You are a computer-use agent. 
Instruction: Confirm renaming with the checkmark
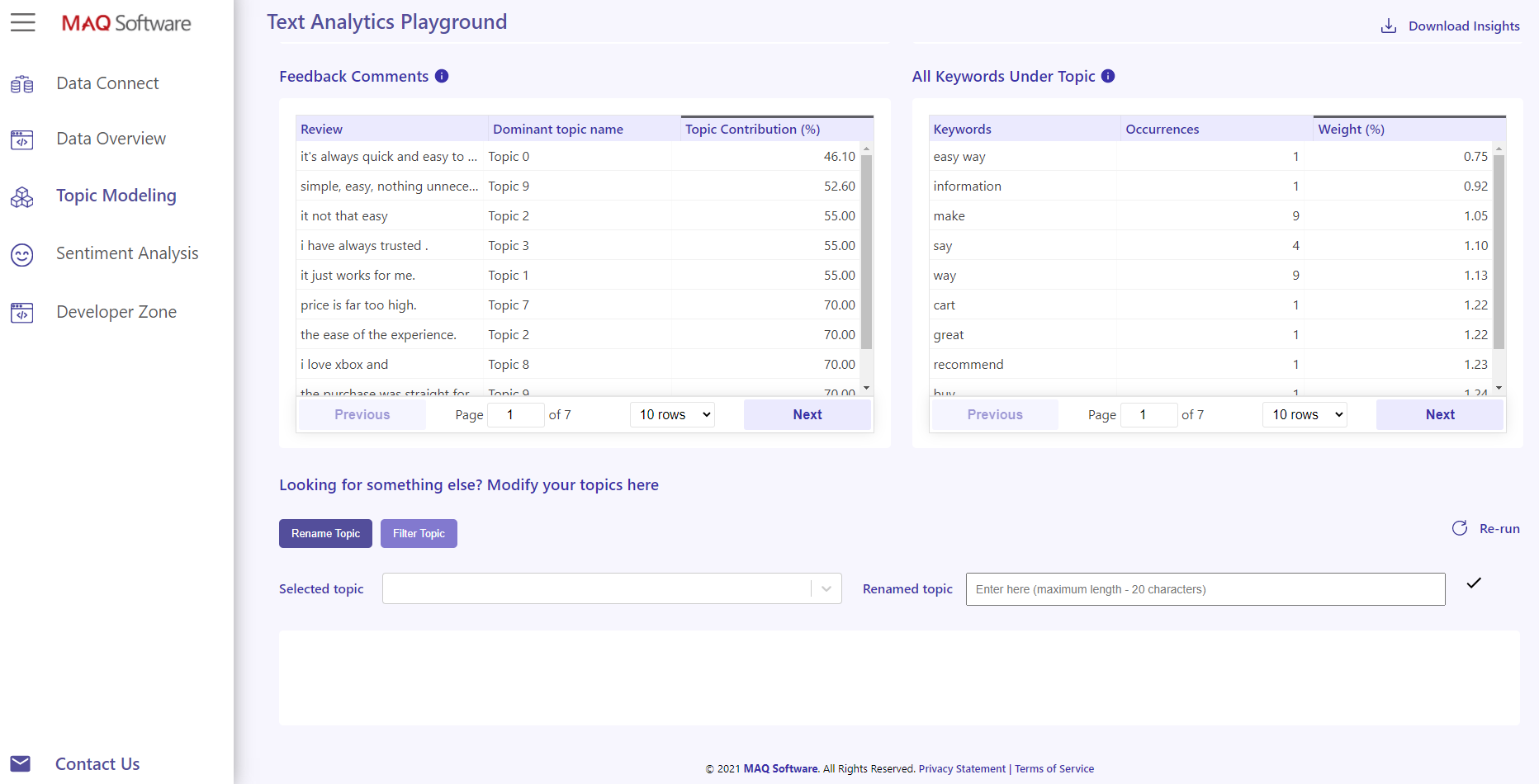tap(1474, 583)
